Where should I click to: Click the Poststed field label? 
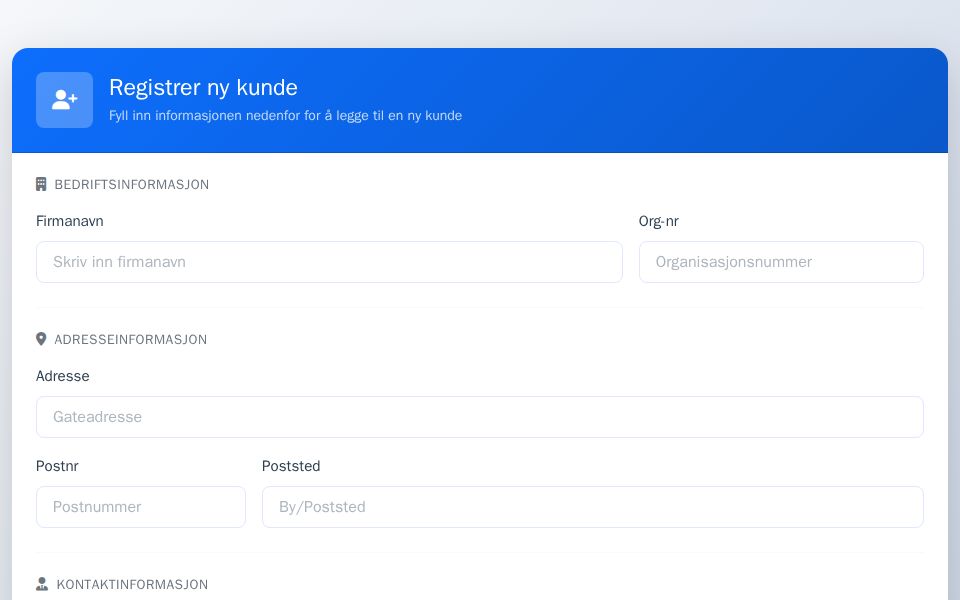(291, 466)
